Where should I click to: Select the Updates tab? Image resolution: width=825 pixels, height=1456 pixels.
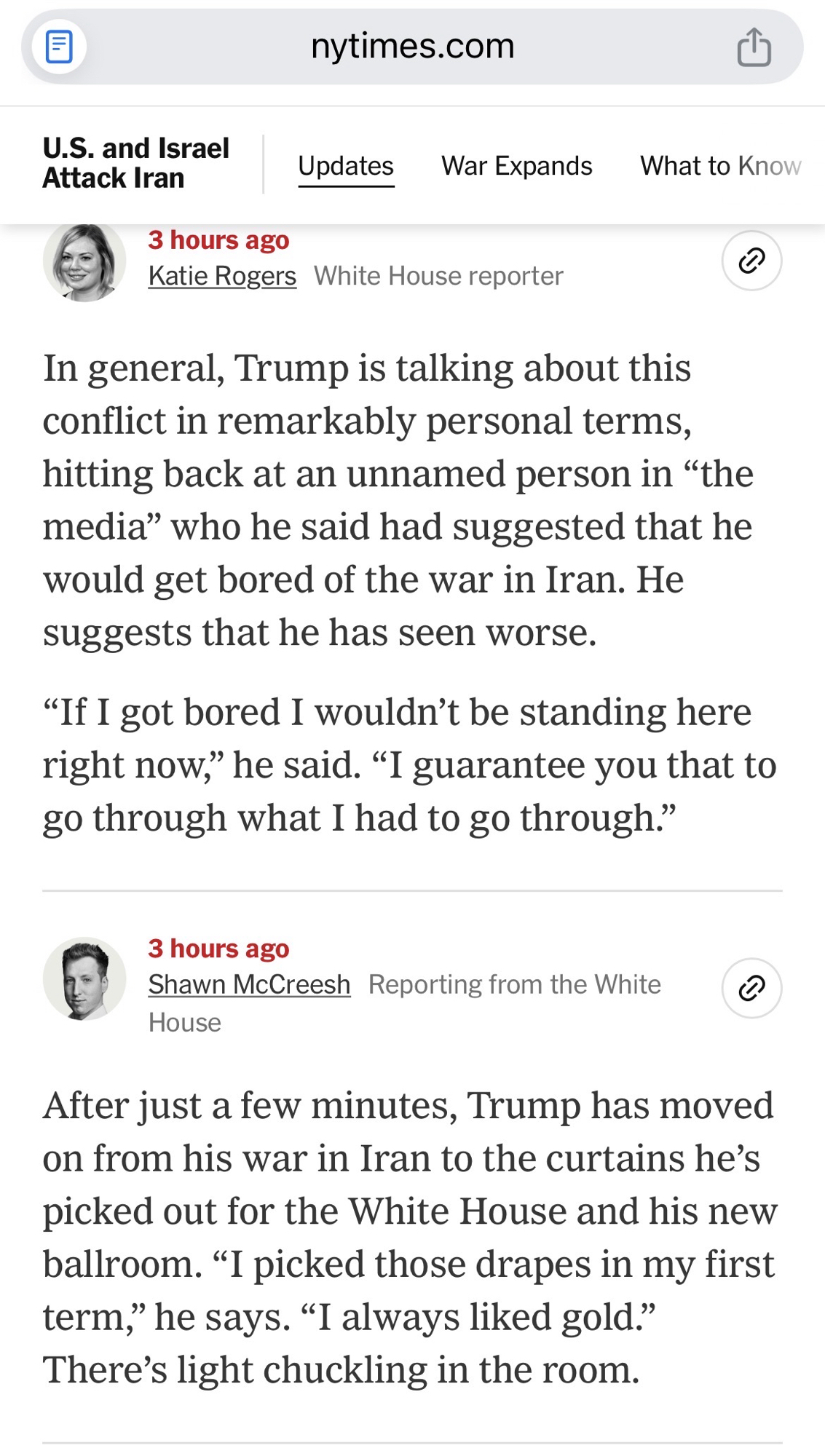click(346, 166)
